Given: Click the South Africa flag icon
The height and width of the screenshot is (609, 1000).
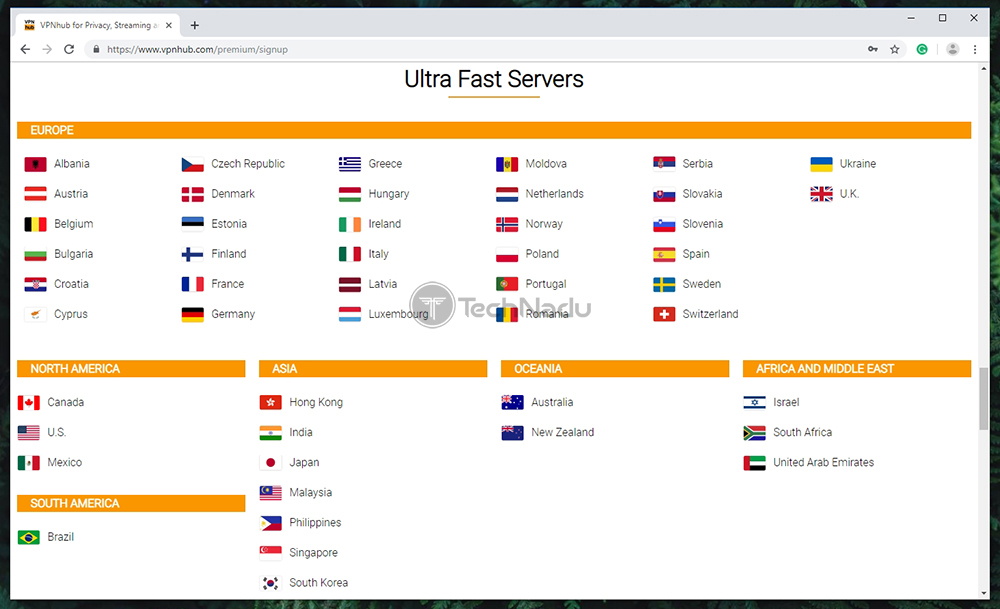Looking at the screenshot, I should pyautogui.click(x=754, y=433).
